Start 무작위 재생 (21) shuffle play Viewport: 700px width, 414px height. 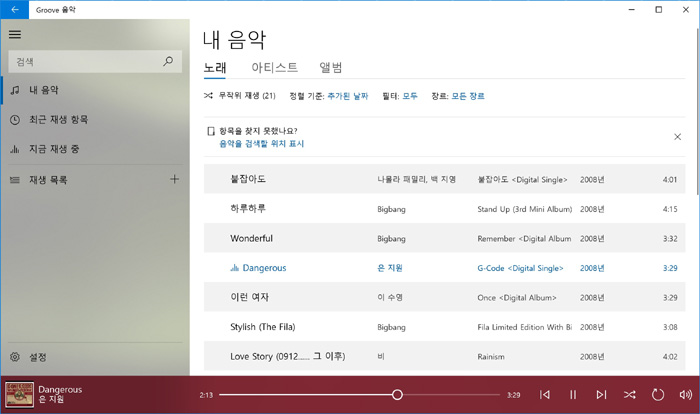(240, 96)
